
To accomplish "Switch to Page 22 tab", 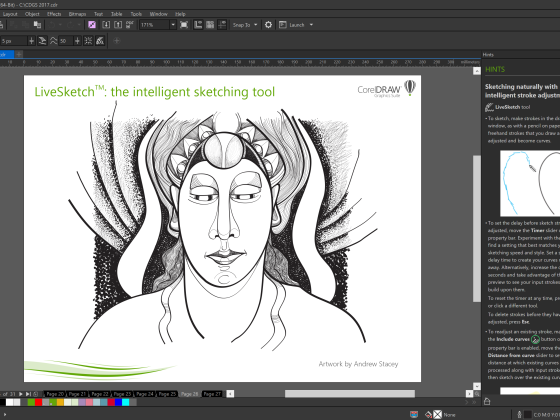I will (100, 394).
